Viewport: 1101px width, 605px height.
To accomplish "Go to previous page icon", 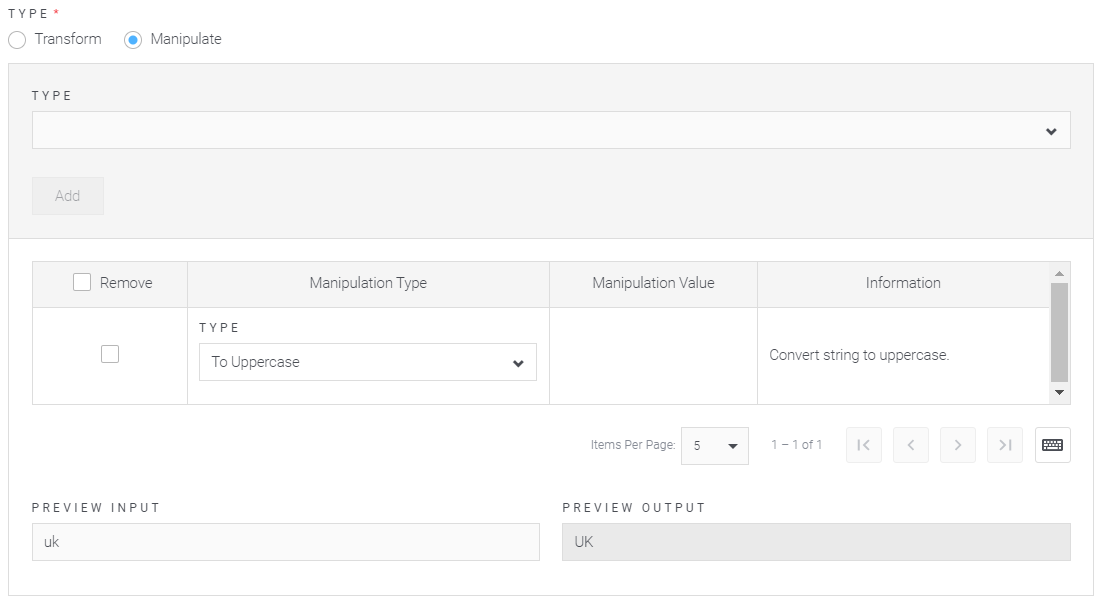I will coord(911,445).
